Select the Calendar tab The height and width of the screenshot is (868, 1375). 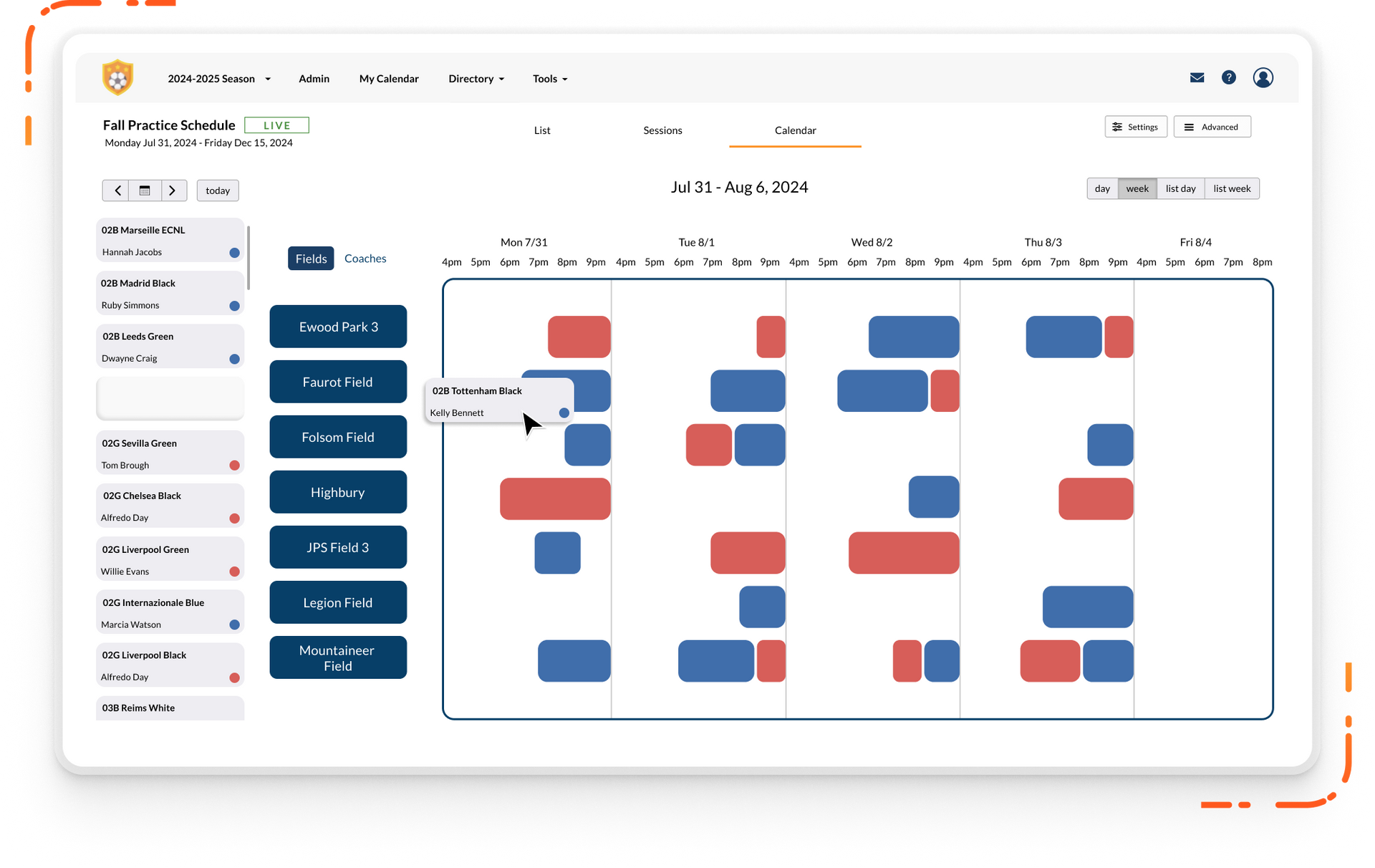[x=794, y=130]
